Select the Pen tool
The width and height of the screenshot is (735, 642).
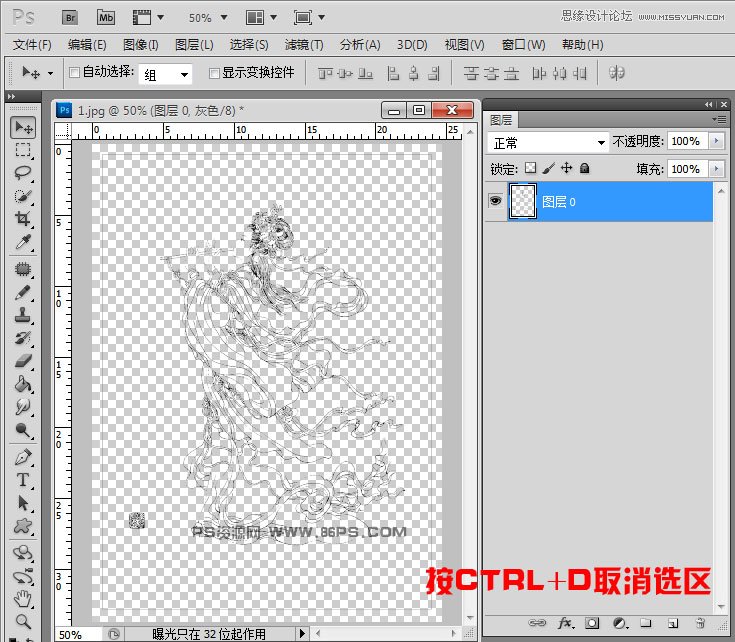point(23,457)
